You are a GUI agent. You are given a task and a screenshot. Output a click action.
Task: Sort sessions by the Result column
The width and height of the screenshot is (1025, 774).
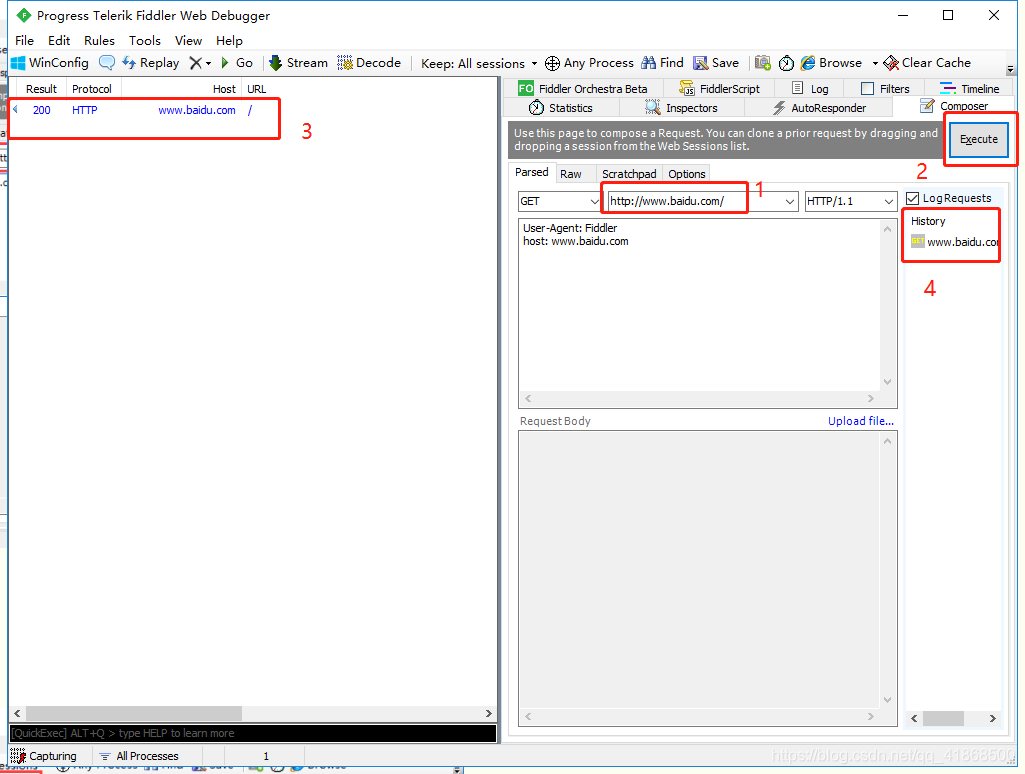point(41,89)
